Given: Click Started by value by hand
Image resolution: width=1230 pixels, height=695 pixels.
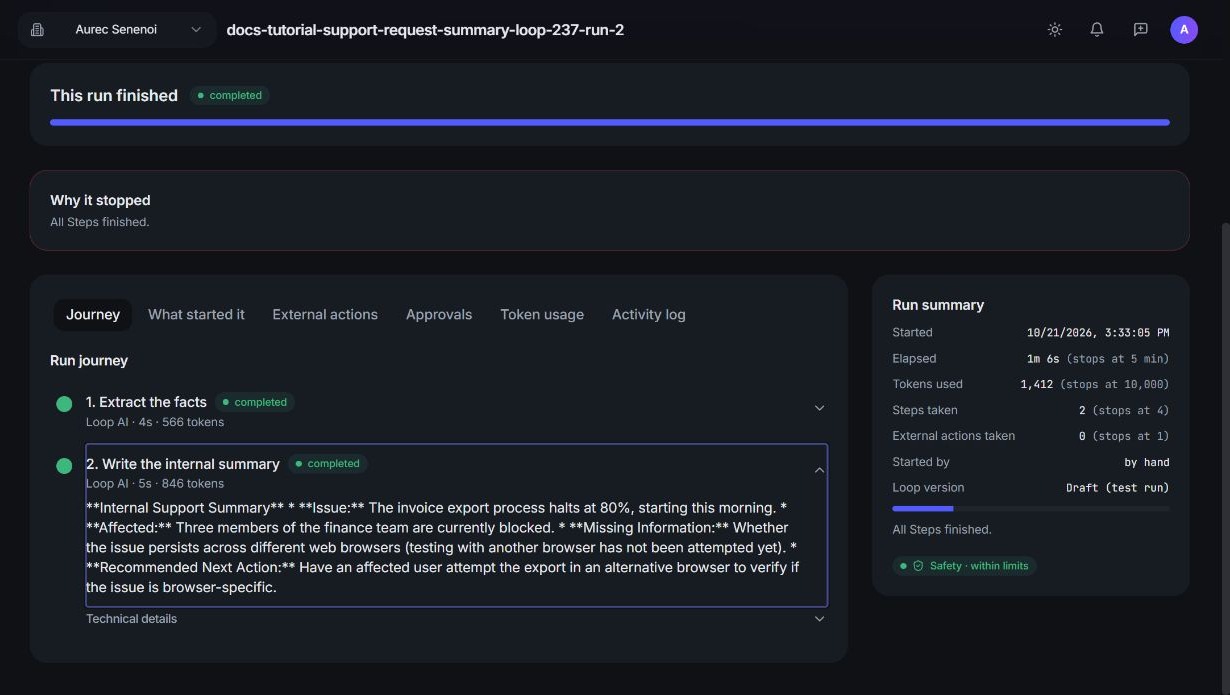Looking at the screenshot, I should pyautogui.click(x=1146, y=462).
